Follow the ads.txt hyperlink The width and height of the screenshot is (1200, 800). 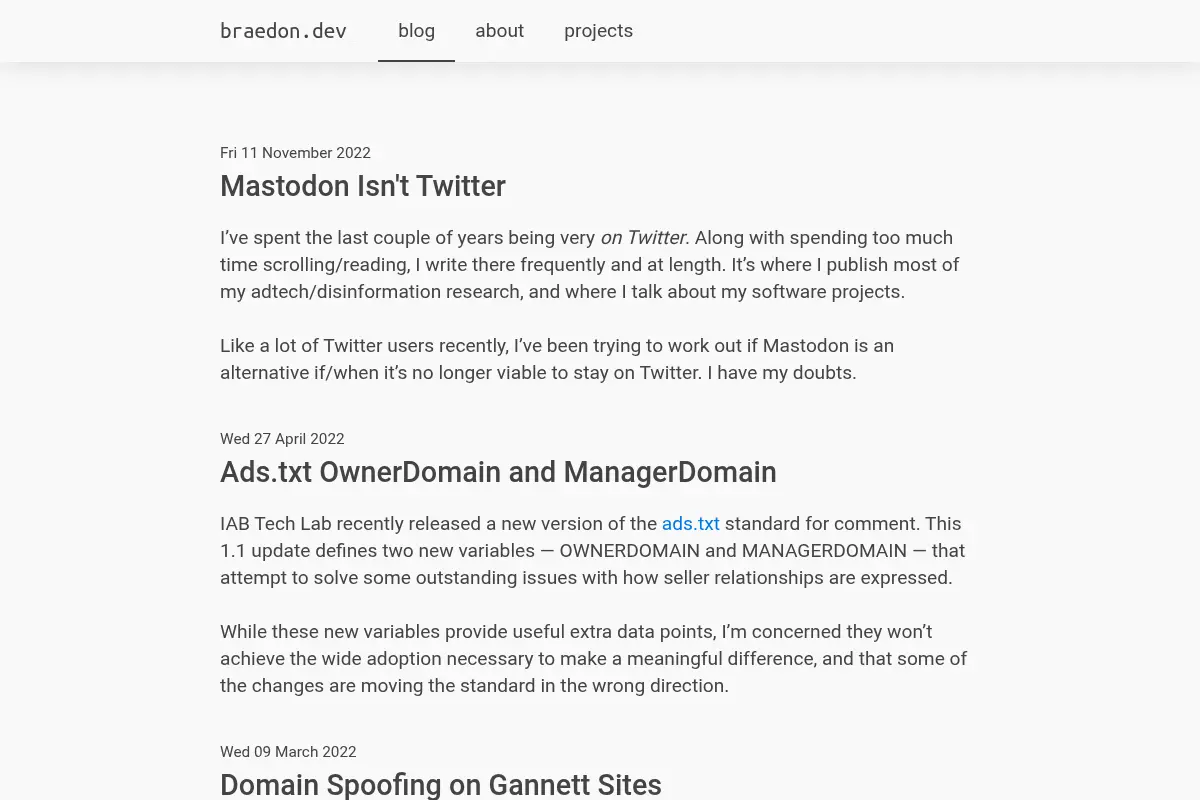691,524
